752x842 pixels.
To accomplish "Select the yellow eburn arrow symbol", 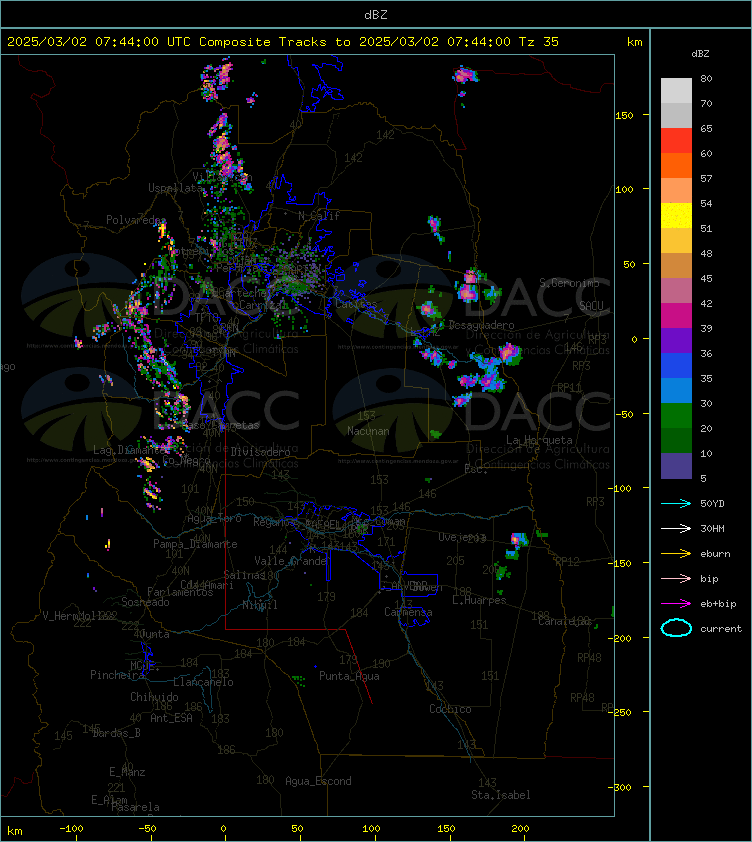I will (x=676, y=554).
